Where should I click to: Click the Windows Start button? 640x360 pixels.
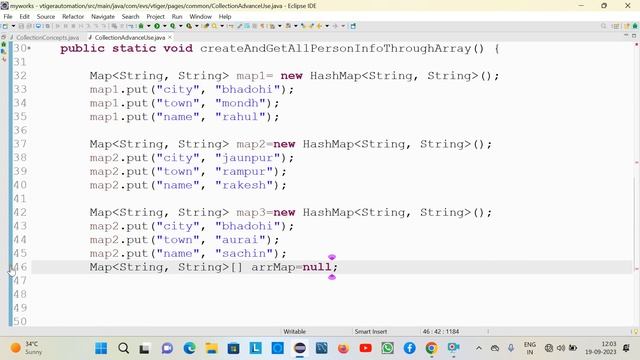[x=101, y=348]
